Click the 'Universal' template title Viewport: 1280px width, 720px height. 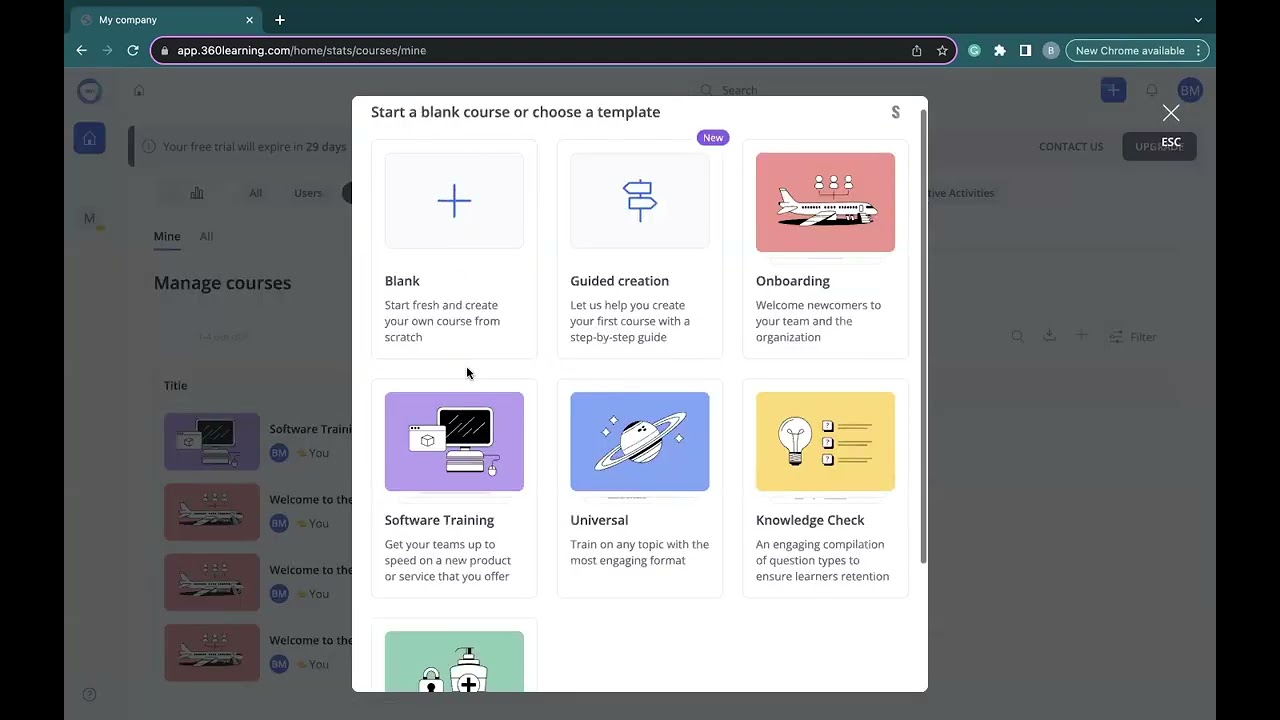click(x=599, y=520)
